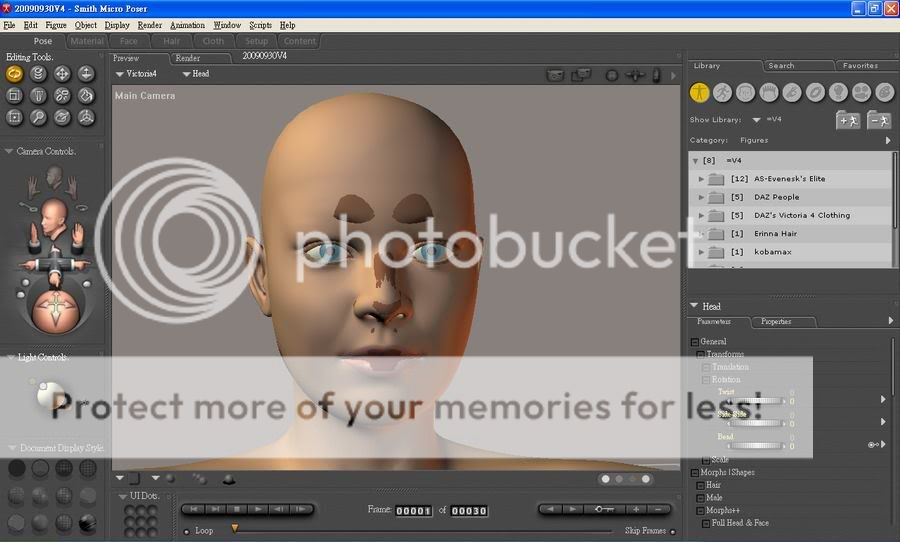
Task: Expand the DAZ People folder
Action: [x=702, y=197]
